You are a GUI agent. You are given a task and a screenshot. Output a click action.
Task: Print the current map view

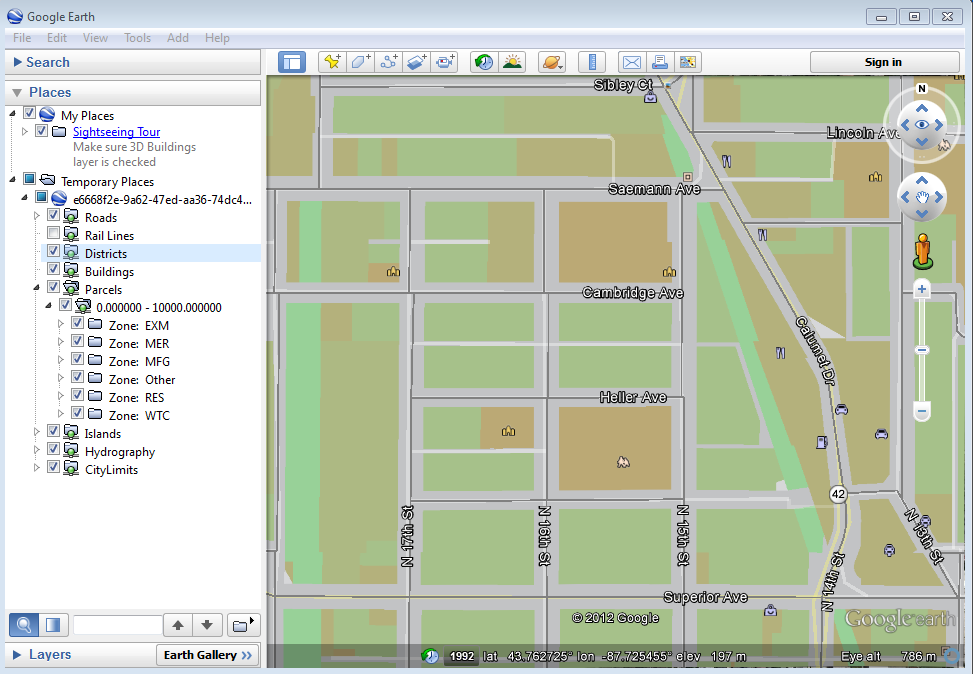pyautogui.click(x=660, y=61)
